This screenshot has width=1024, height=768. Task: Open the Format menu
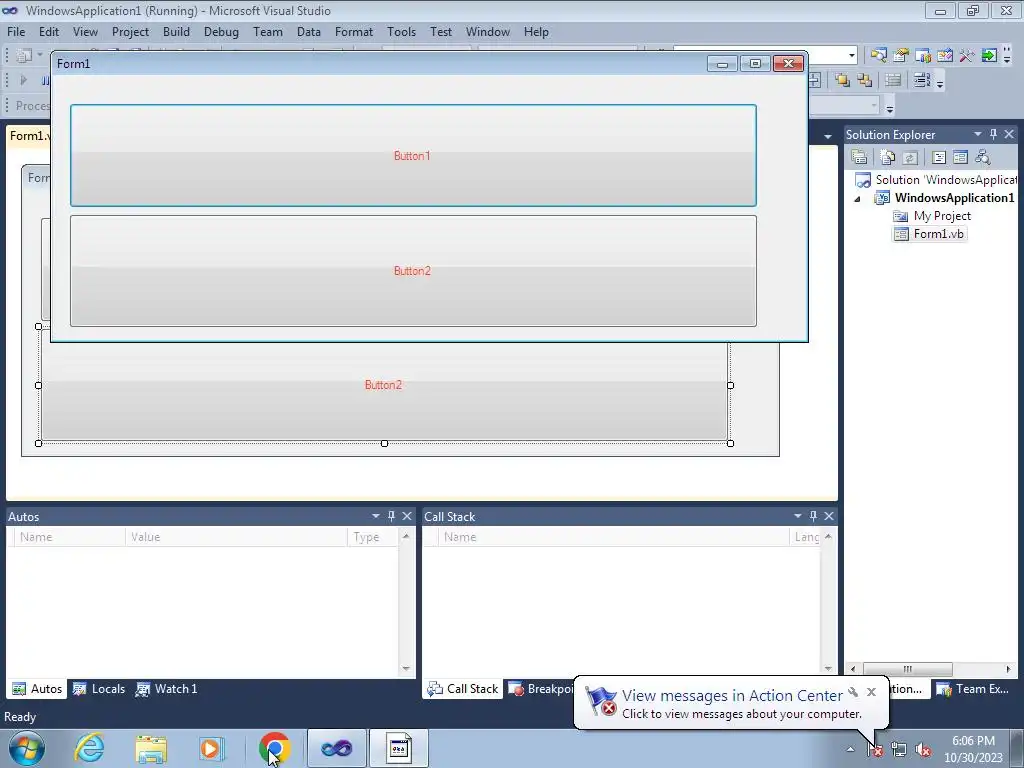click(354, 32)
